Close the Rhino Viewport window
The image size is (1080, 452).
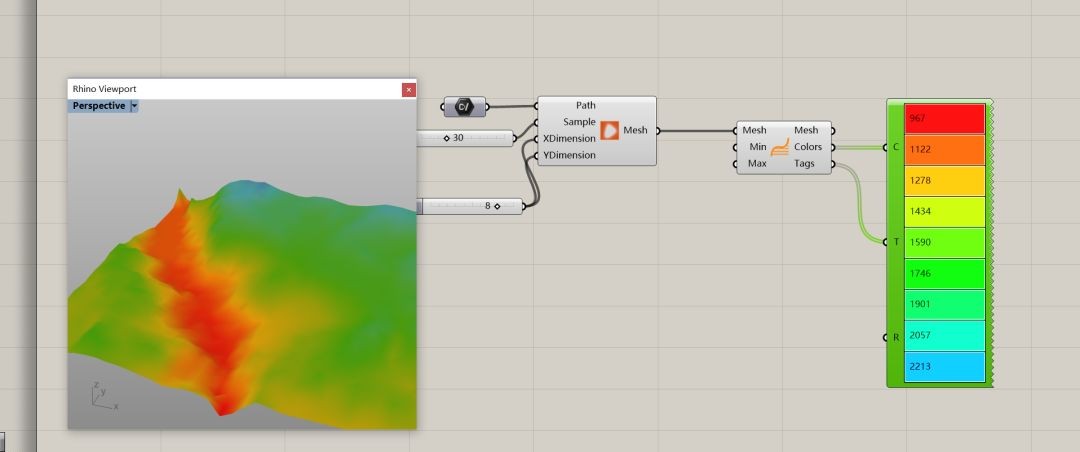(408, 90)
